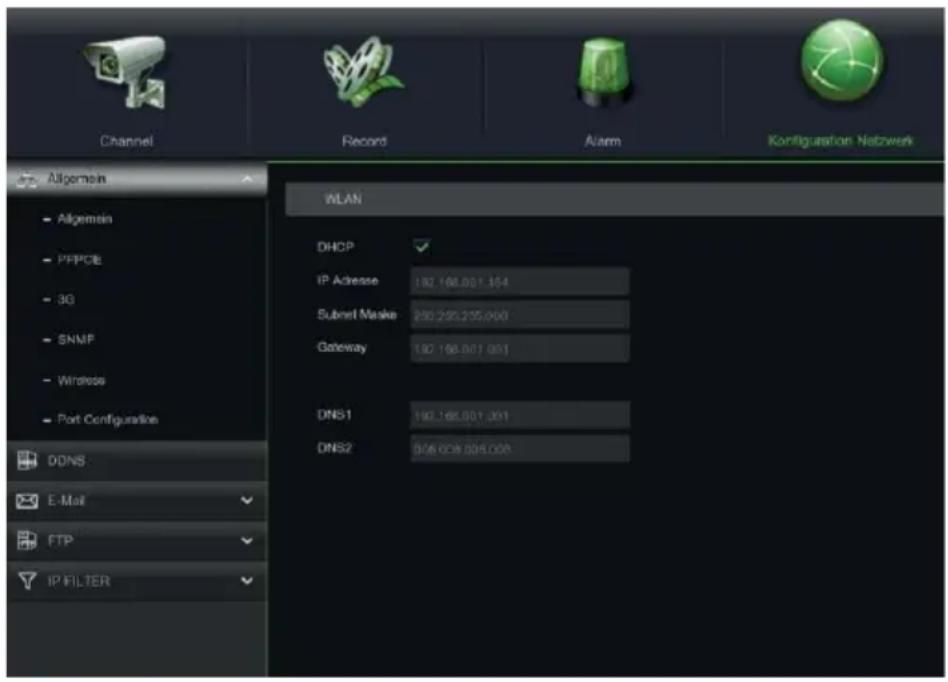Open the Channel camera icon
948x682 pixels.
pyautogui.click(x=127, y=73)
